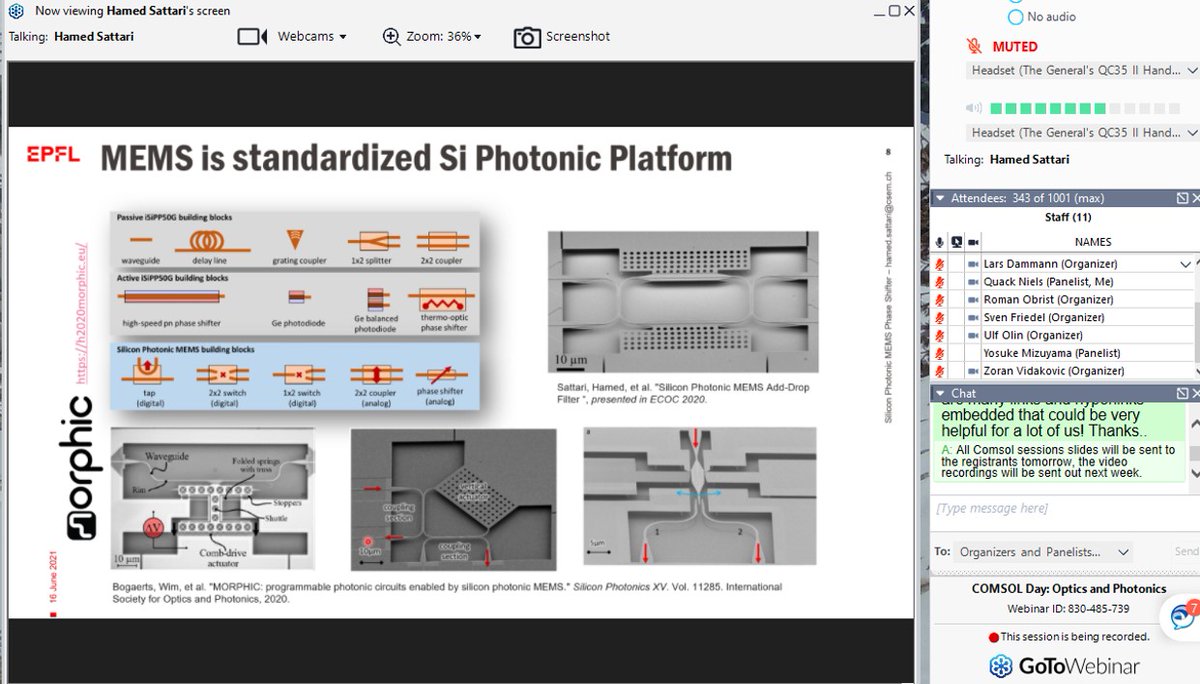Click the Webinar ID: 830-485-739 text

tap(1069, 609)
